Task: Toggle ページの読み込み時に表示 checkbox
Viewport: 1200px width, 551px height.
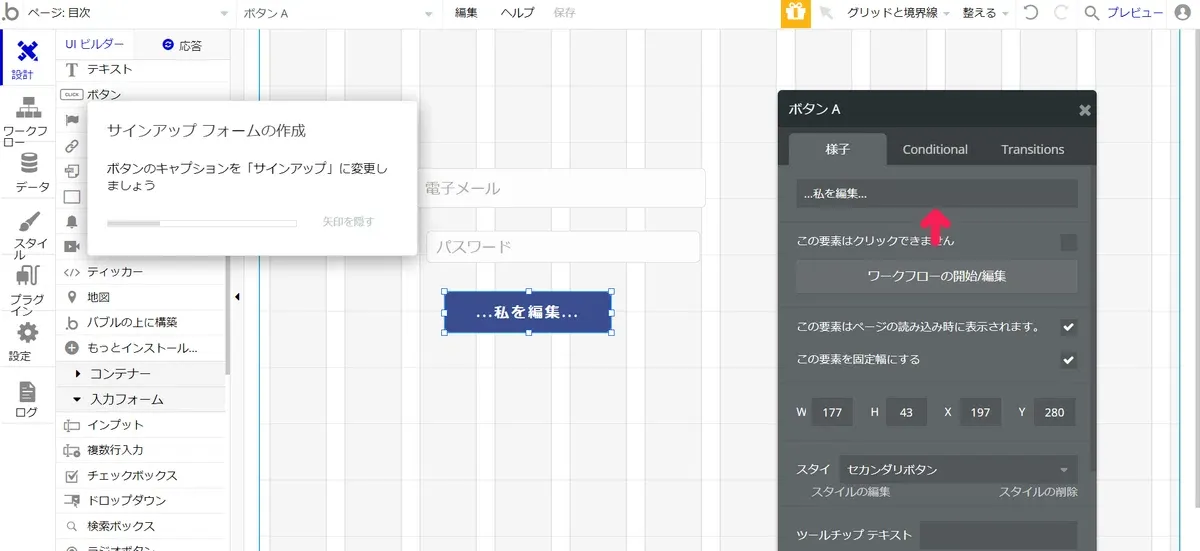Action: pyautogui.click(x=1069, y=327)
